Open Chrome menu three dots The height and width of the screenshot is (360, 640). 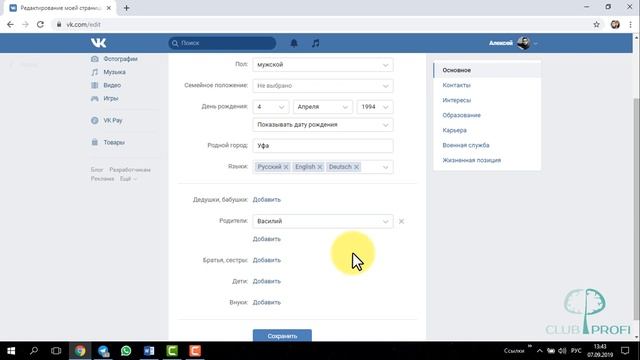[x=630, y=24]
